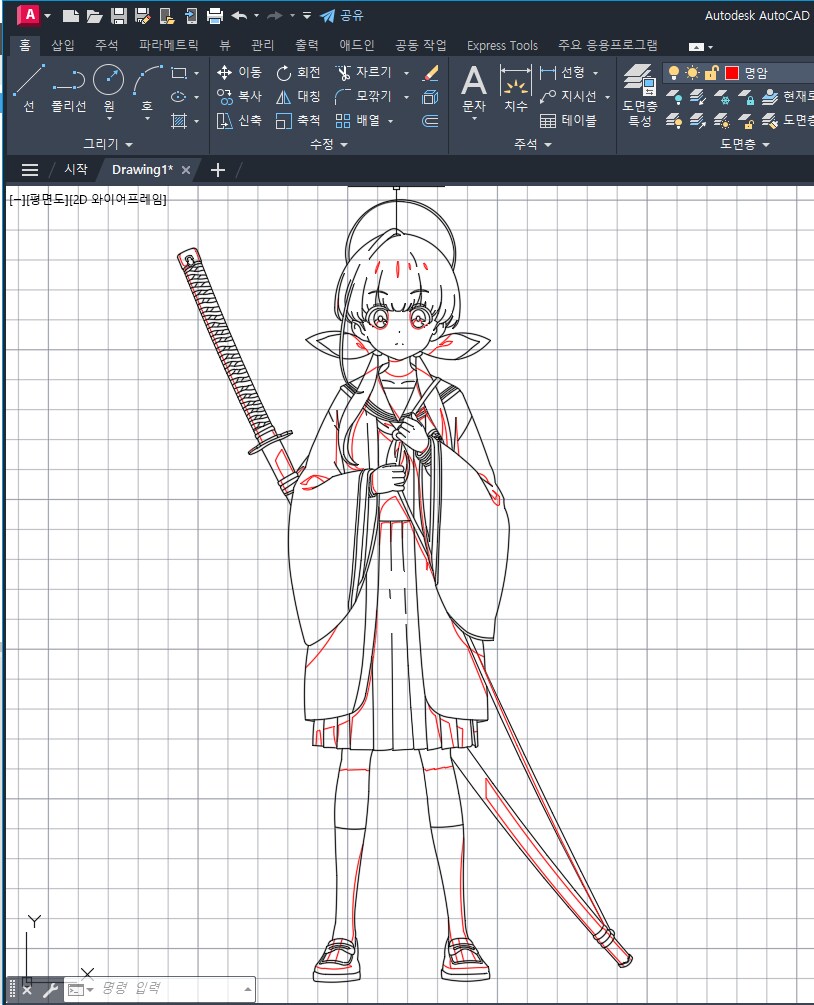Open the AutoCAD application menu button
The width and height of the screenshot is (814, 1005).
pyautogui.click(x=29, y=15)
